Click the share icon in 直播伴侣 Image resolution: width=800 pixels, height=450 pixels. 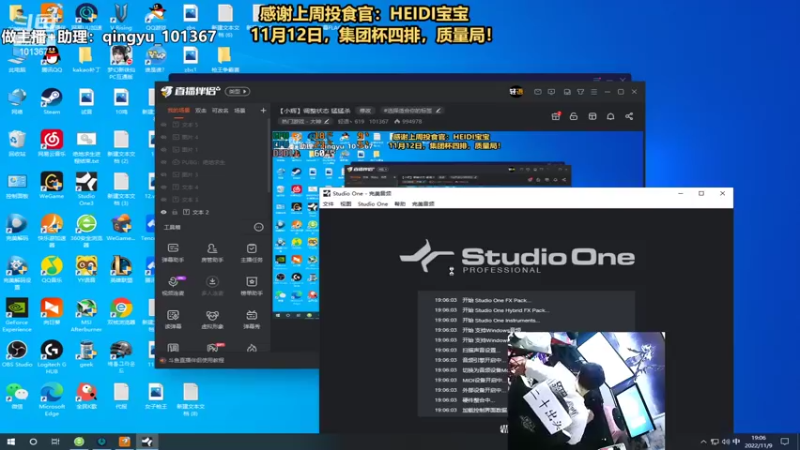pyautogui.click(x=629, y=116)
